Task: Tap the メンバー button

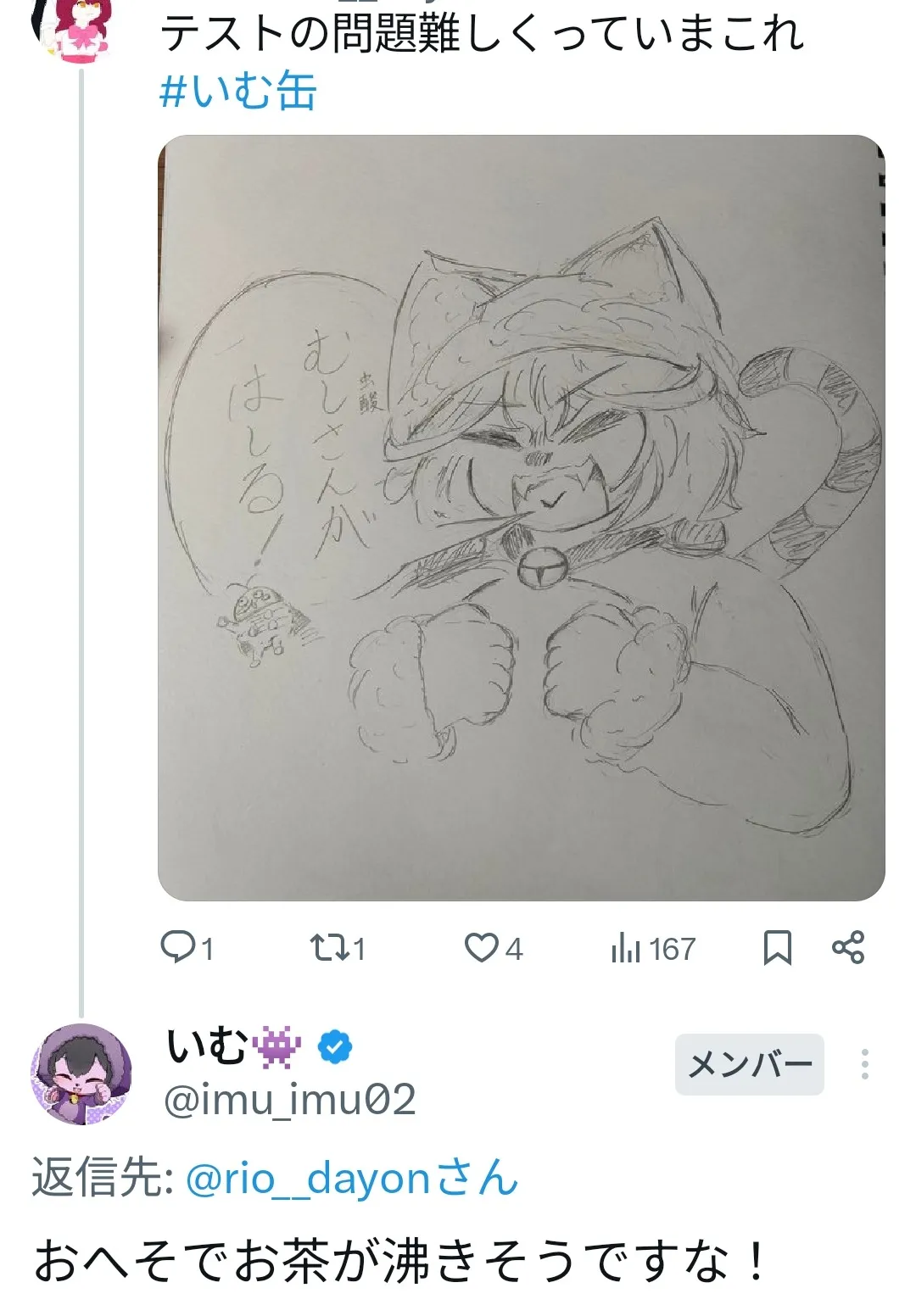Action: (x=750, y=1064)
